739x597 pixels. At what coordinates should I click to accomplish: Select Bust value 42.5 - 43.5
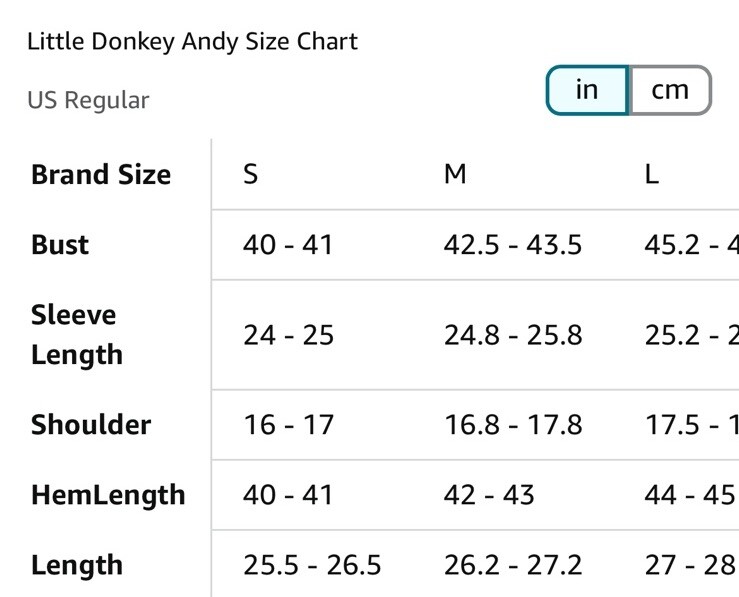[513, 245]
